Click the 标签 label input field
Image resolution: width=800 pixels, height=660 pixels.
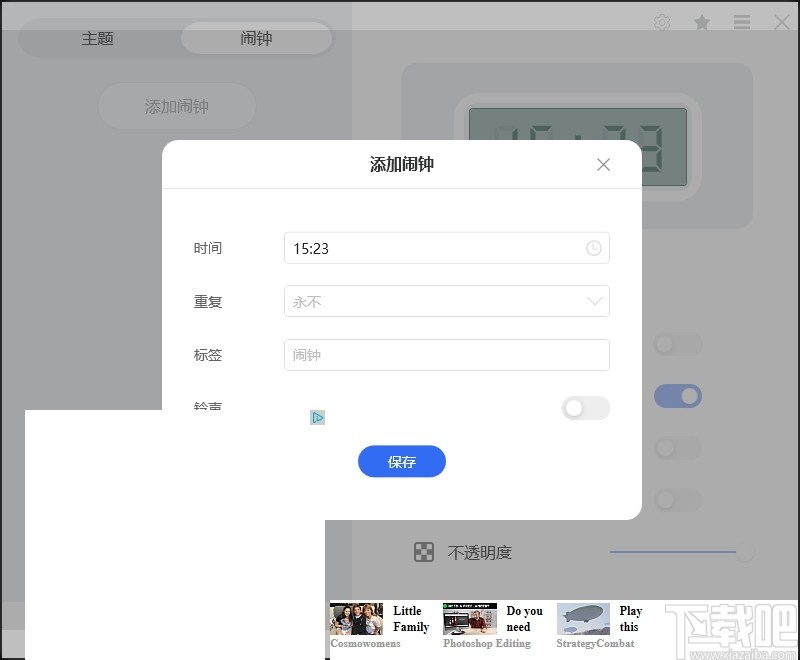[446, 355]
